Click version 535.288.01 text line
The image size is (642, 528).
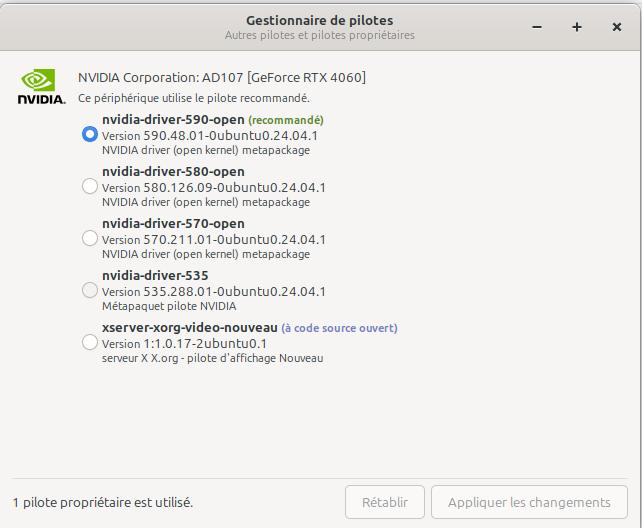point(213,292)
